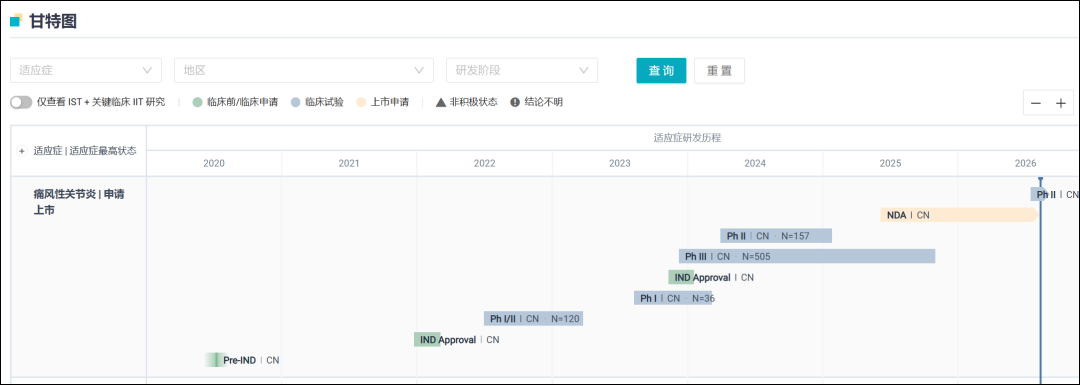The image size is (1080, 385).
Task: Click the 适应症 | 适应症最高状态 column header
Action: pyautogui.click(x=85, y=151)
